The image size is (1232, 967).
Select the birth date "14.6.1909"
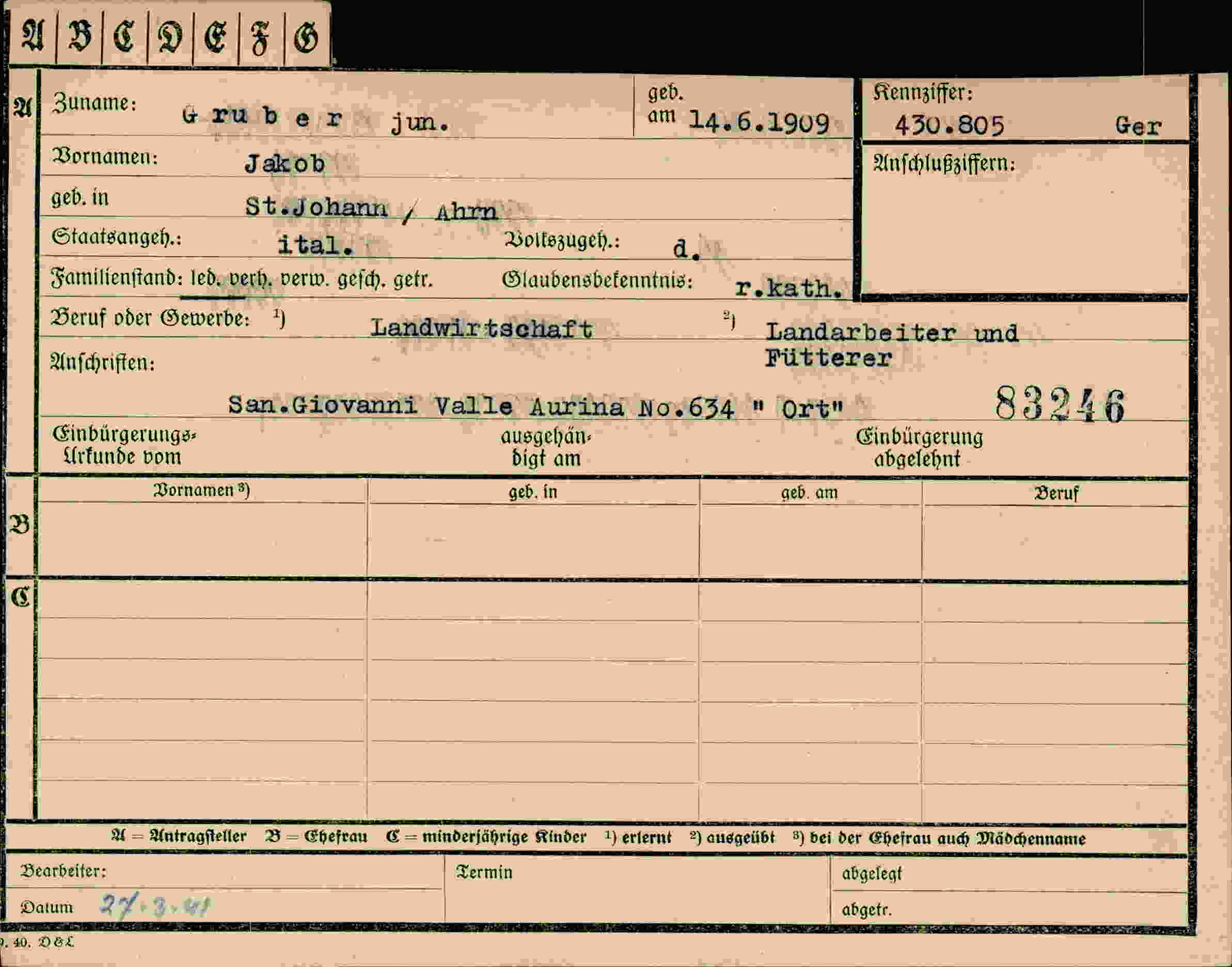(x=759, y=123)
